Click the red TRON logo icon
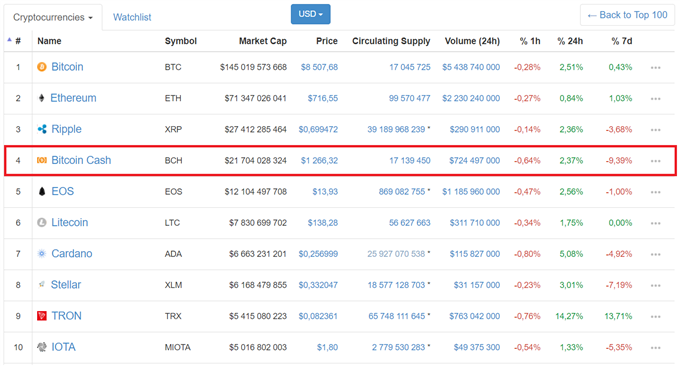This screenshot has height=366, width=680. coord(42,316)
